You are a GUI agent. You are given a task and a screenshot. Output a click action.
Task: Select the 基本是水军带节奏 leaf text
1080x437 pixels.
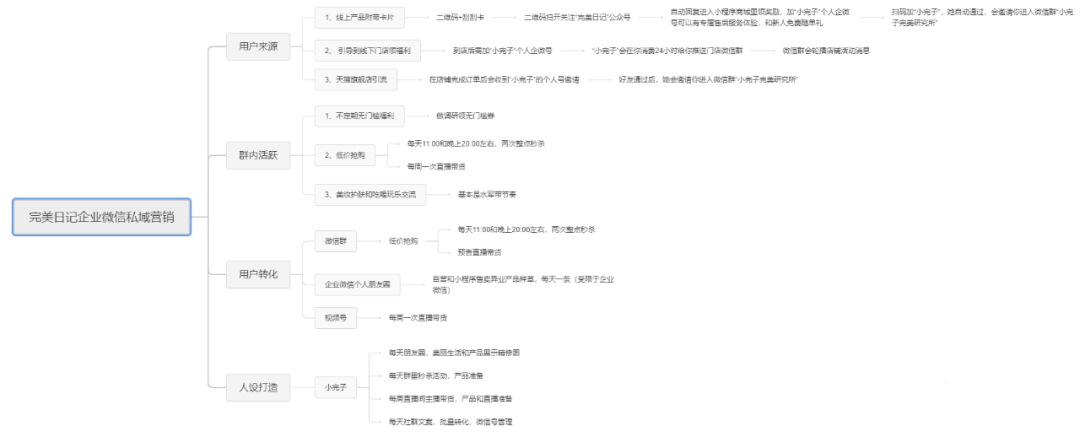(486, 193)
